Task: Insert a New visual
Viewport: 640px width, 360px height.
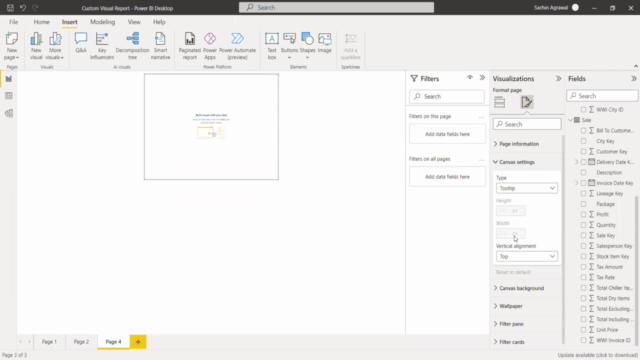Action: coord(36,46)
